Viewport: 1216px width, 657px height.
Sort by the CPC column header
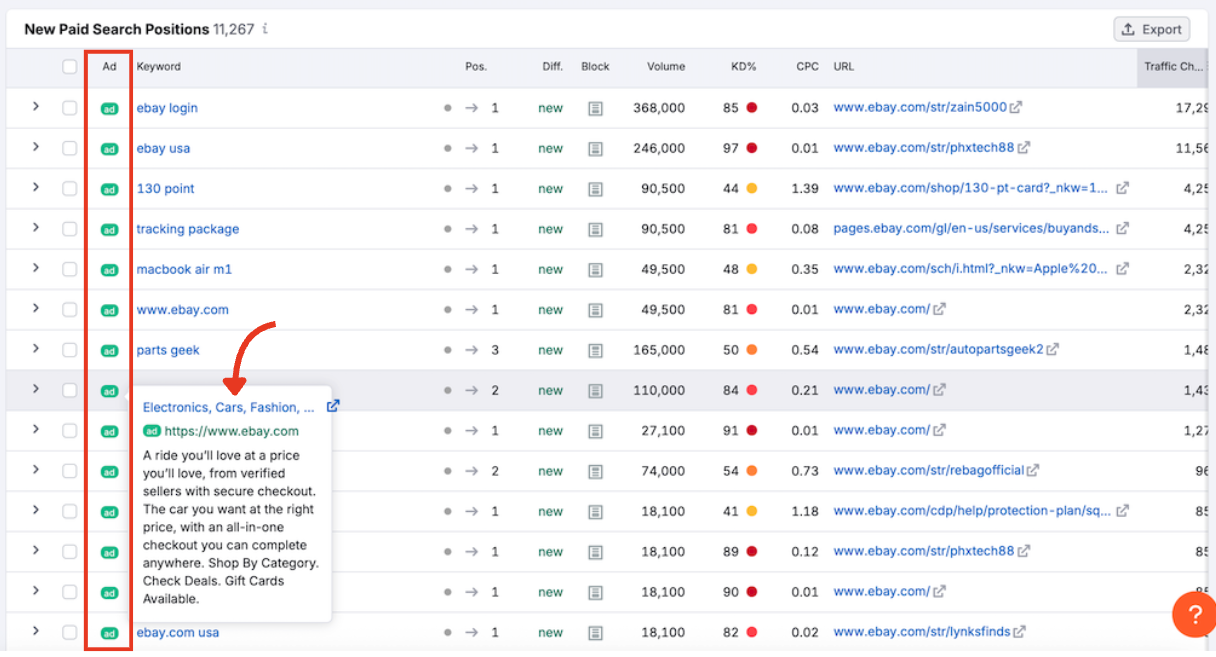805,66
